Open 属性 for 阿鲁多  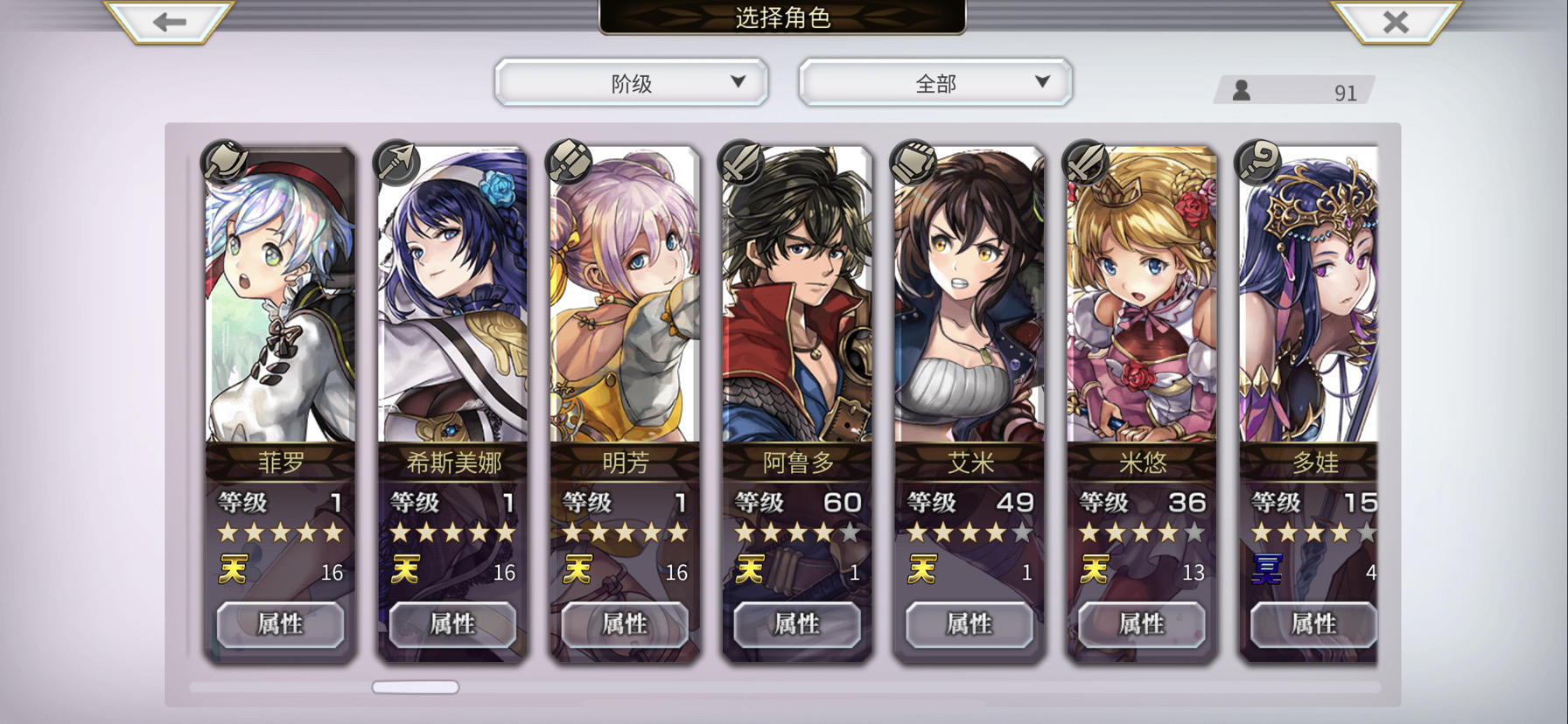pos(796,623)
